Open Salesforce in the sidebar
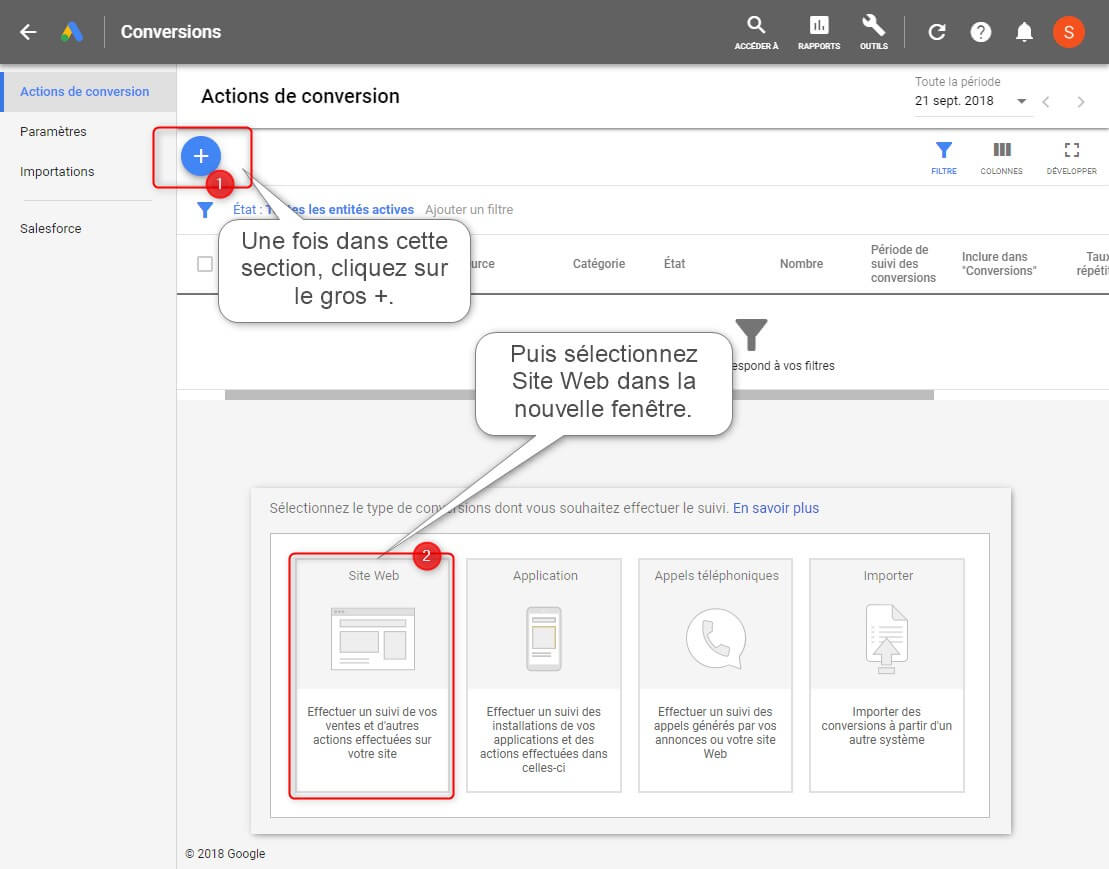 click(51, 228)
